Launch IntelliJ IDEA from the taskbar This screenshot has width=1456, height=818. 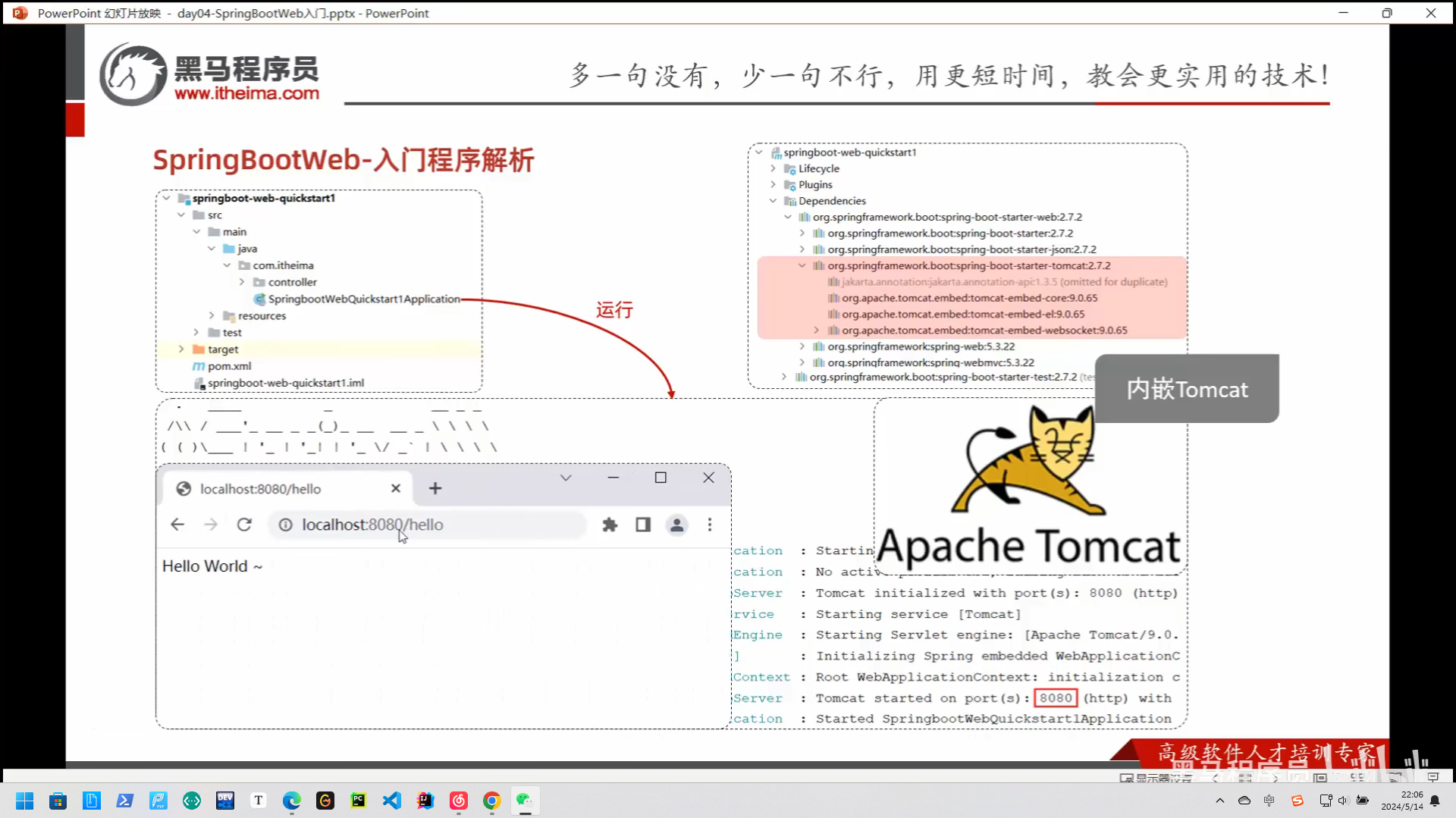click(x=425, y=801)
